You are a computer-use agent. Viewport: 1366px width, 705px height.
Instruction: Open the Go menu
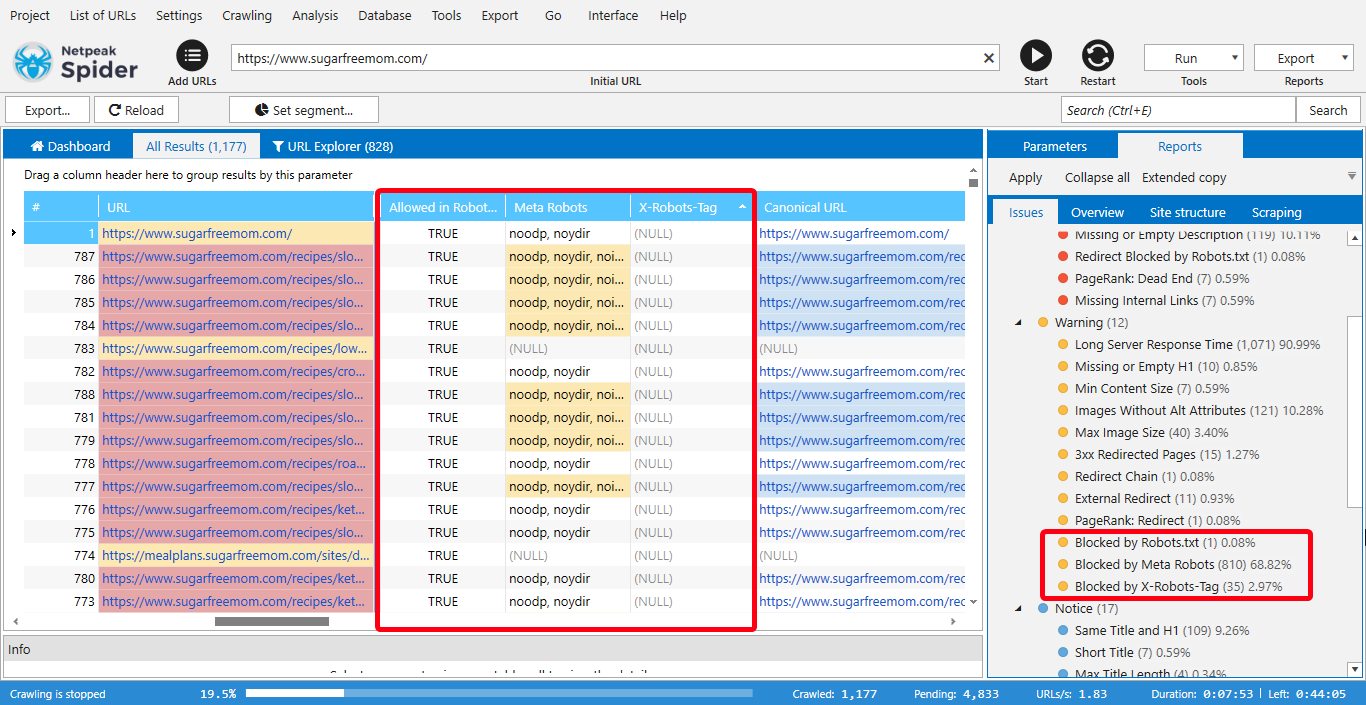pyautogui.click(x=554, y=15)
